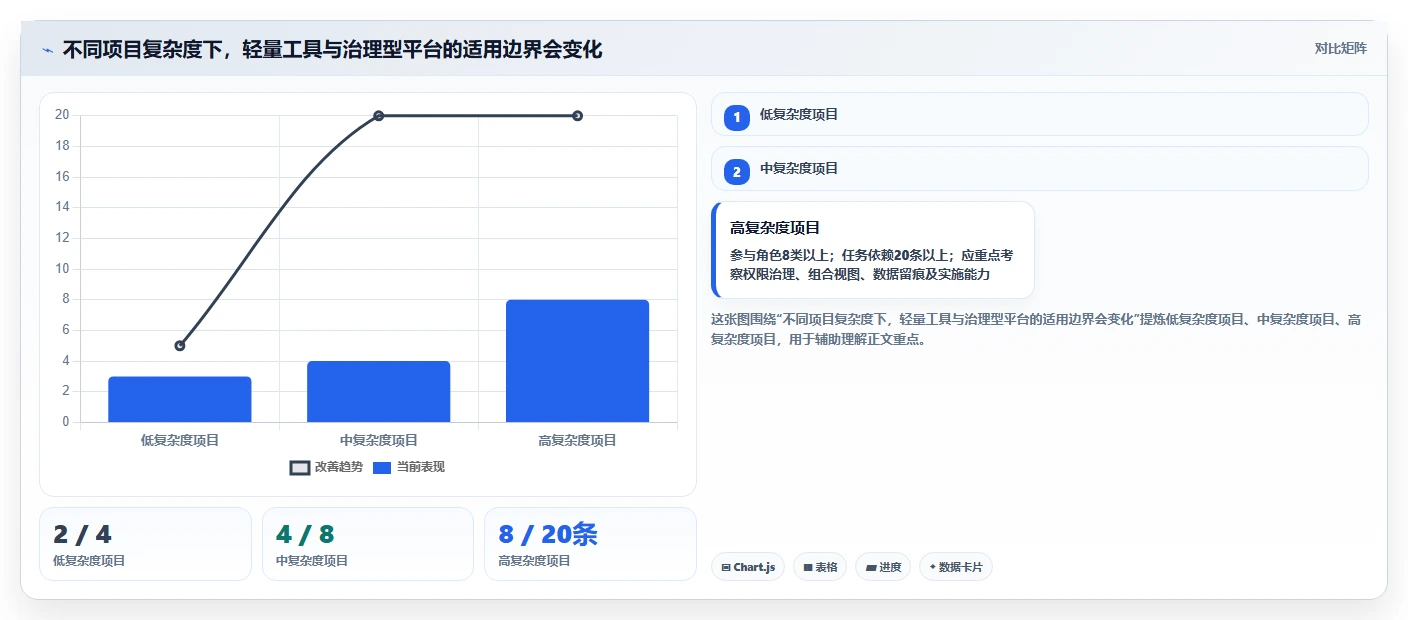Open the 4 / 8 中复杂度项目 data card

pos(368,544)
